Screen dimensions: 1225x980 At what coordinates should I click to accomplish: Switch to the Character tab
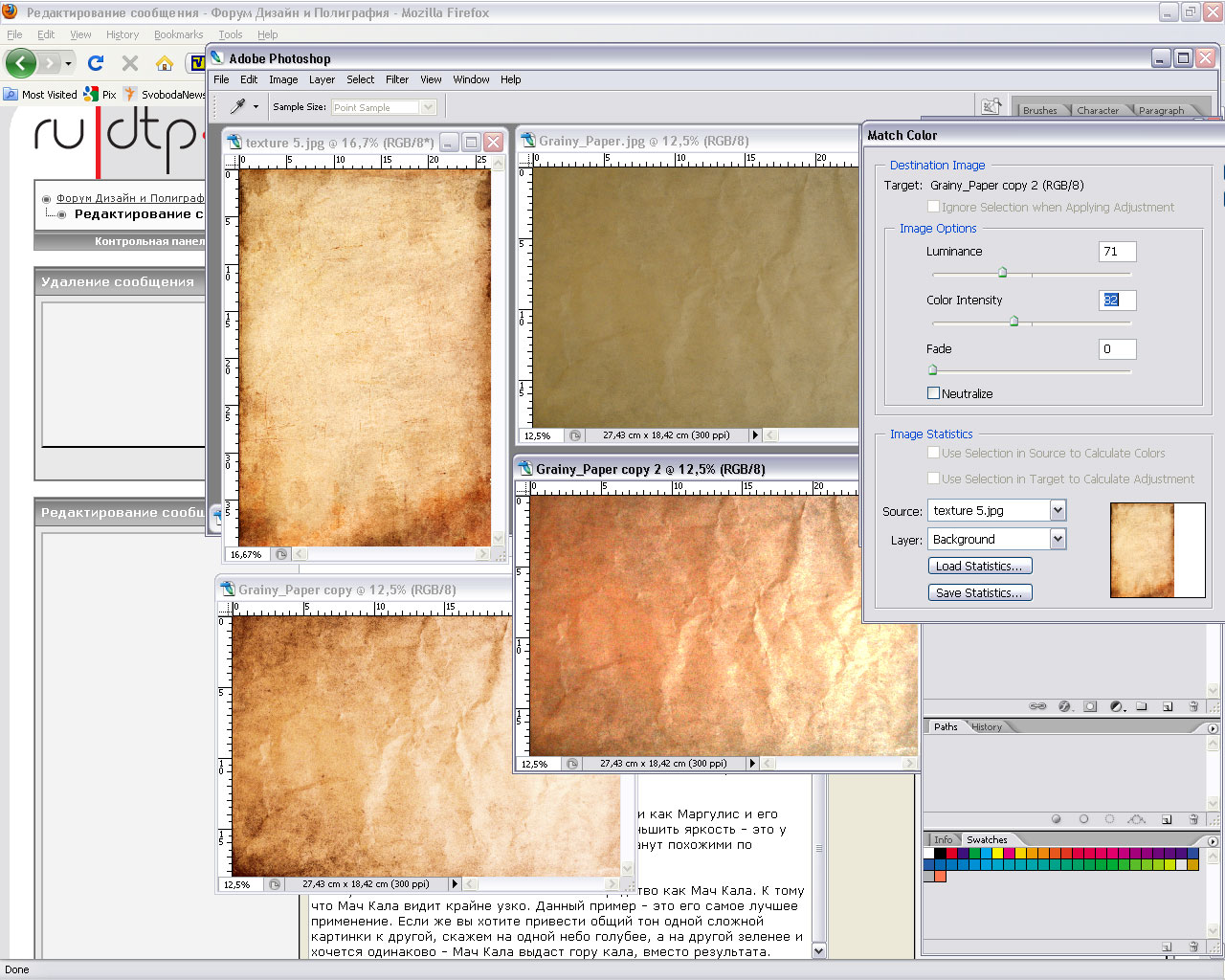click(x=1098, y=110)
